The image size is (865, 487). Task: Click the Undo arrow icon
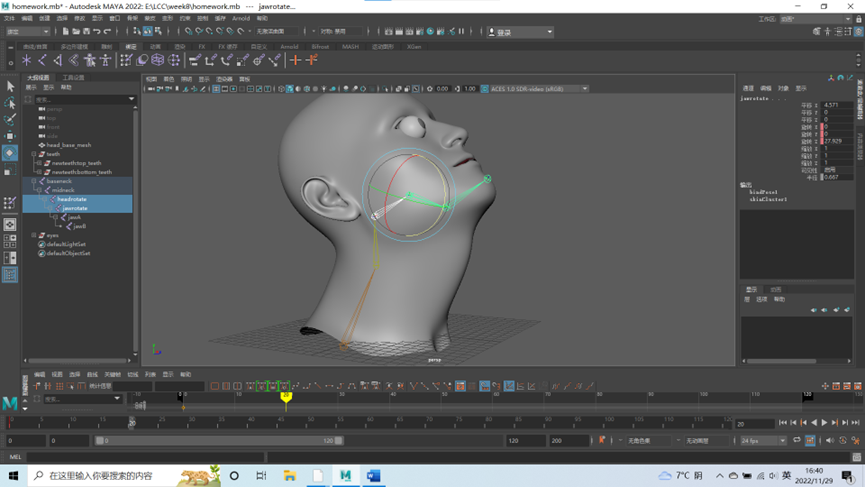pos(97,31)
